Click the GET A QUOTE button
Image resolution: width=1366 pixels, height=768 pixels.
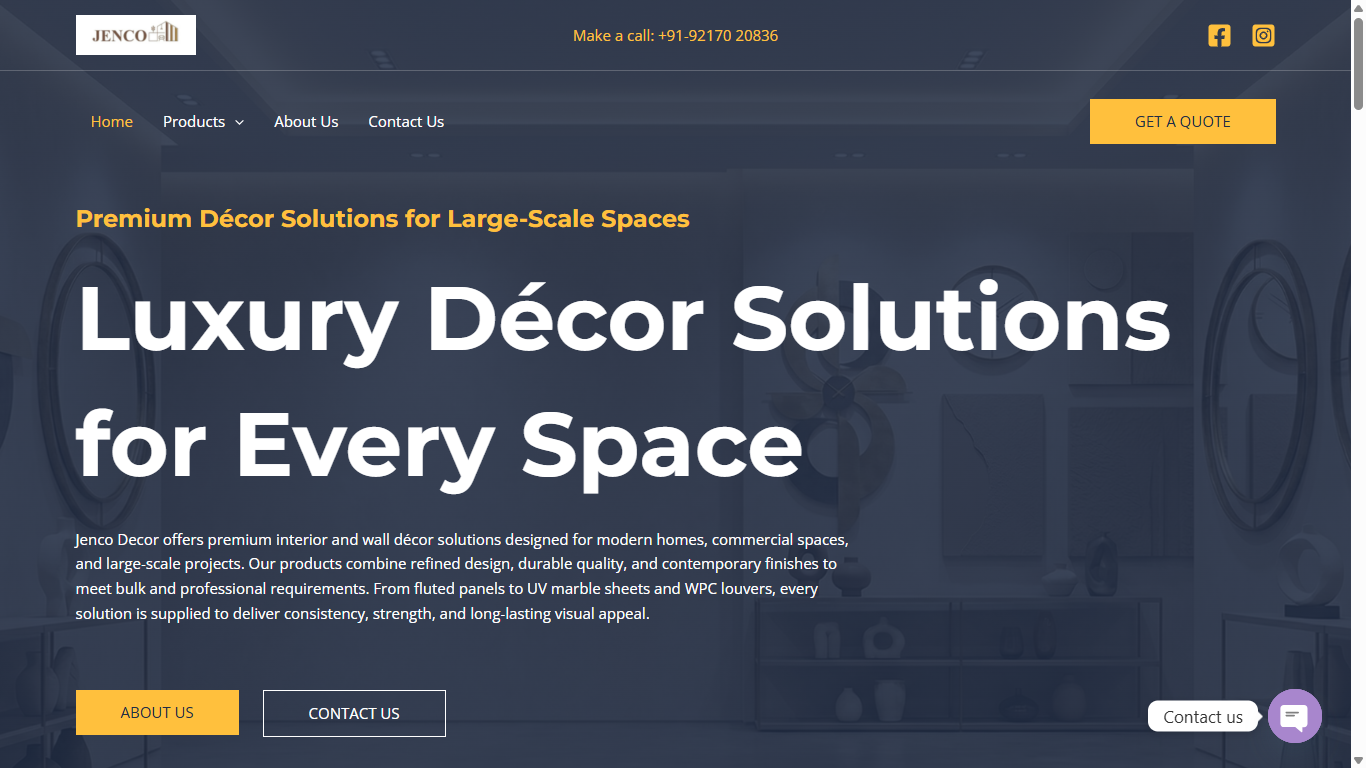[1183, 121]
